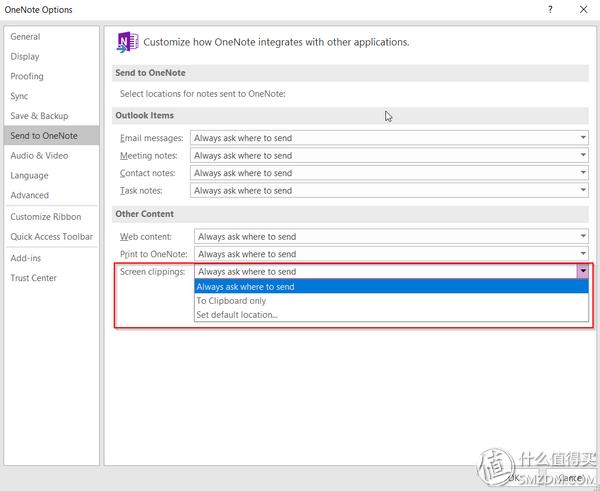Image resolution: width=600 pixels, height=491 pixels.
Task: Choose 'To Clipboard only' option
Action: (391, 301)
